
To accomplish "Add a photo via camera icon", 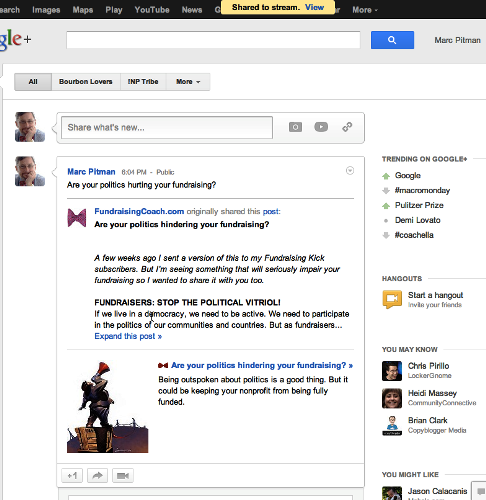I will [295, 127].
